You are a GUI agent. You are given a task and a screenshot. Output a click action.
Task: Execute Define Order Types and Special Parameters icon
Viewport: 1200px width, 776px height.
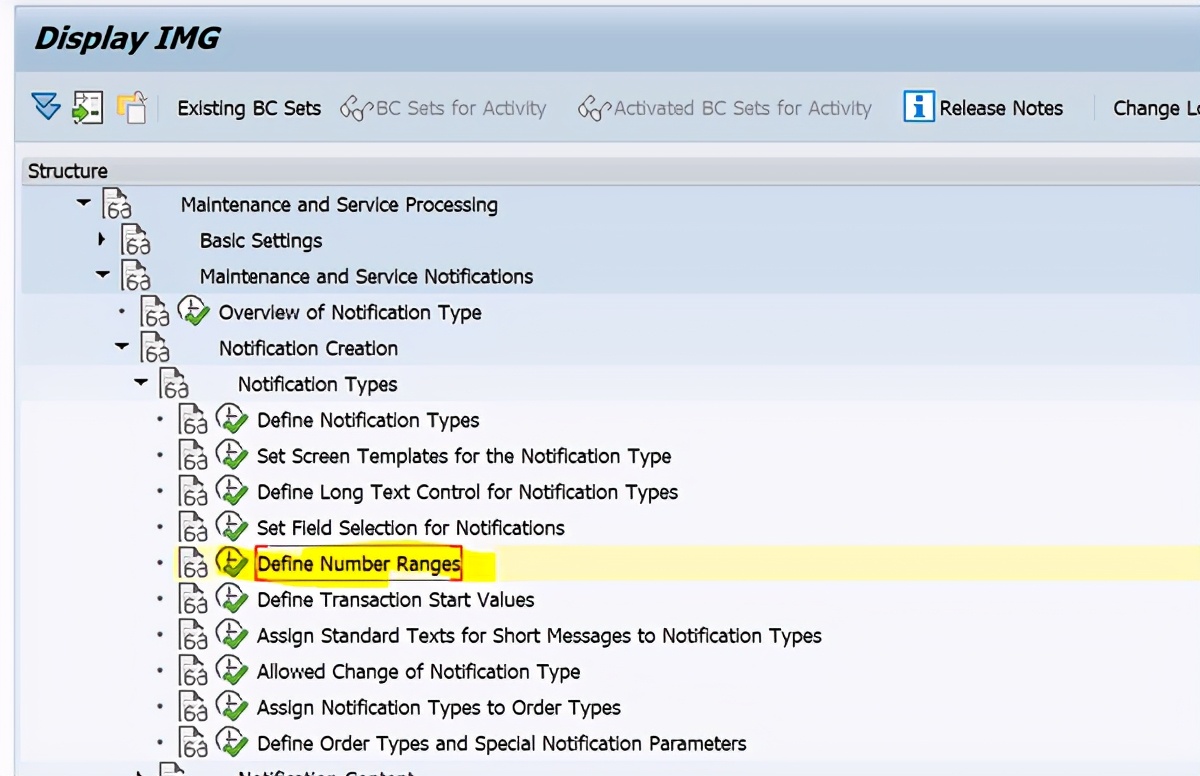(231, 743)
